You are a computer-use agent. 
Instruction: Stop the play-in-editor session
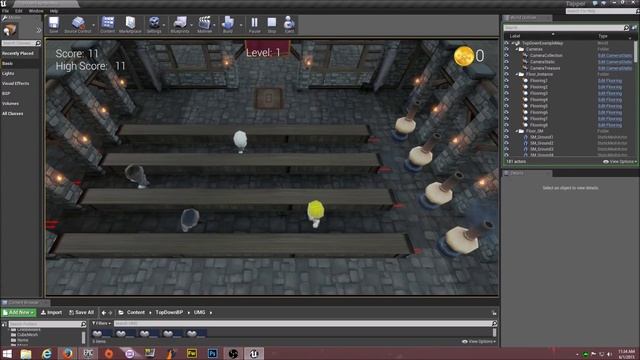[272, 24]
